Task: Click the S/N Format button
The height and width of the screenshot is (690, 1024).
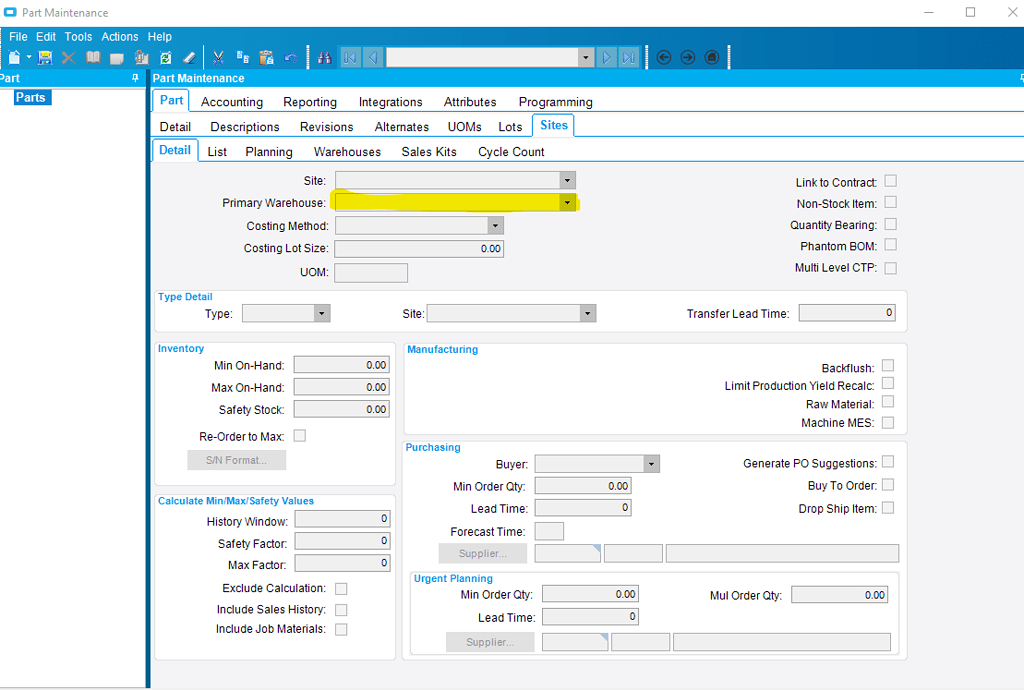Action: 236,459
